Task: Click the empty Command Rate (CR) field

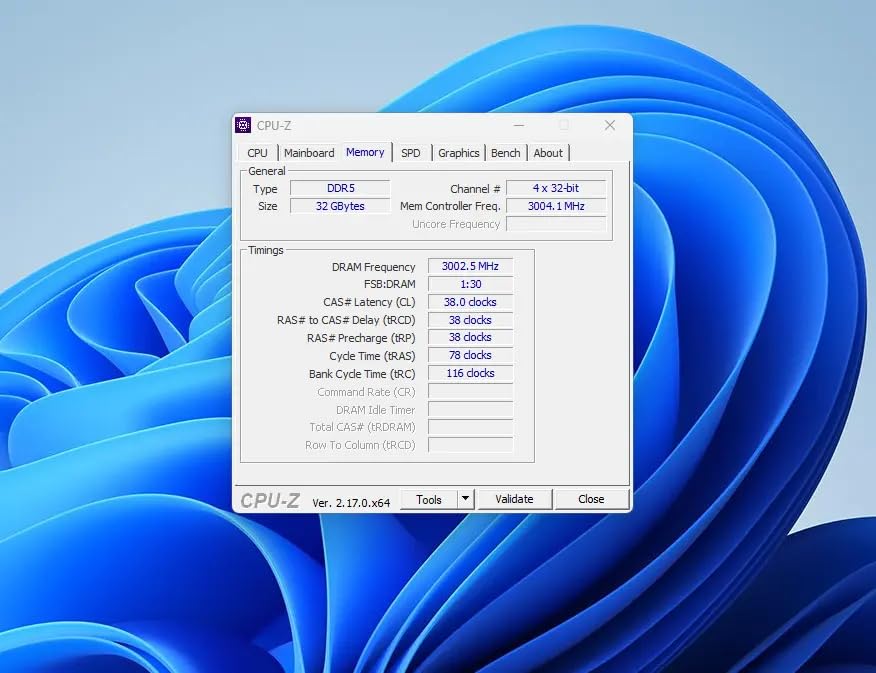Action: tap(470, 392)
